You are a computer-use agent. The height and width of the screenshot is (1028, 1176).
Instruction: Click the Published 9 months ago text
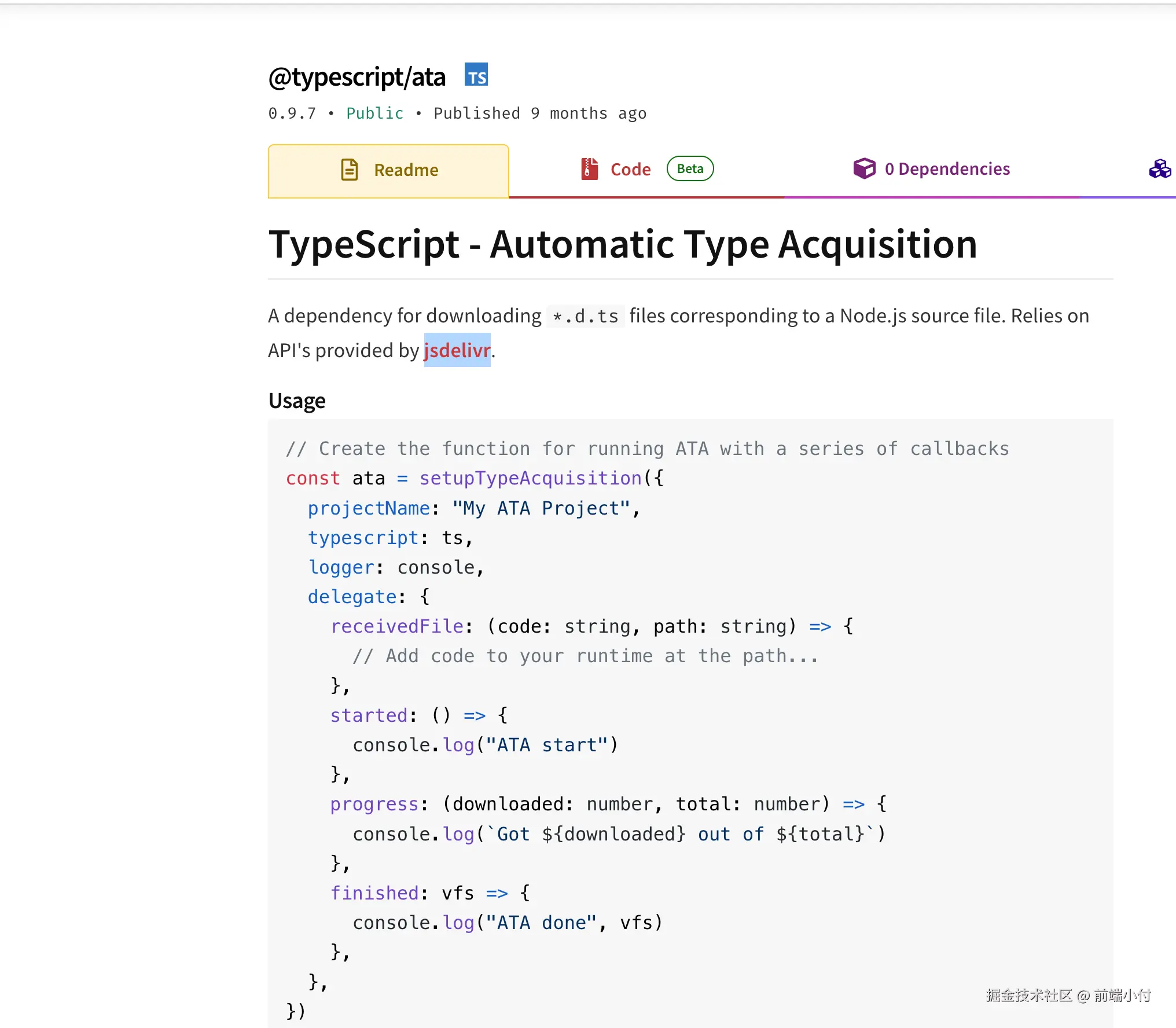[x=539, y=113]
